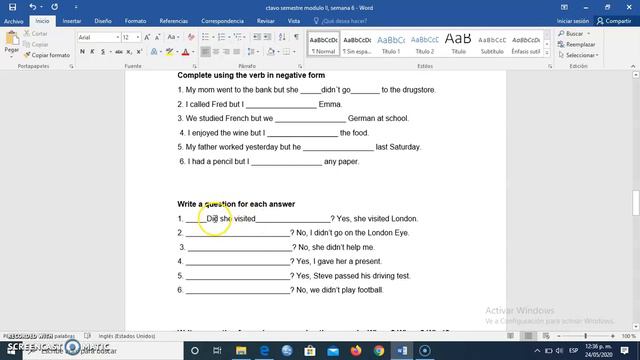The image size is (640, 360).
Task: Apply the Título 1 style
Action: pos(391,44)
